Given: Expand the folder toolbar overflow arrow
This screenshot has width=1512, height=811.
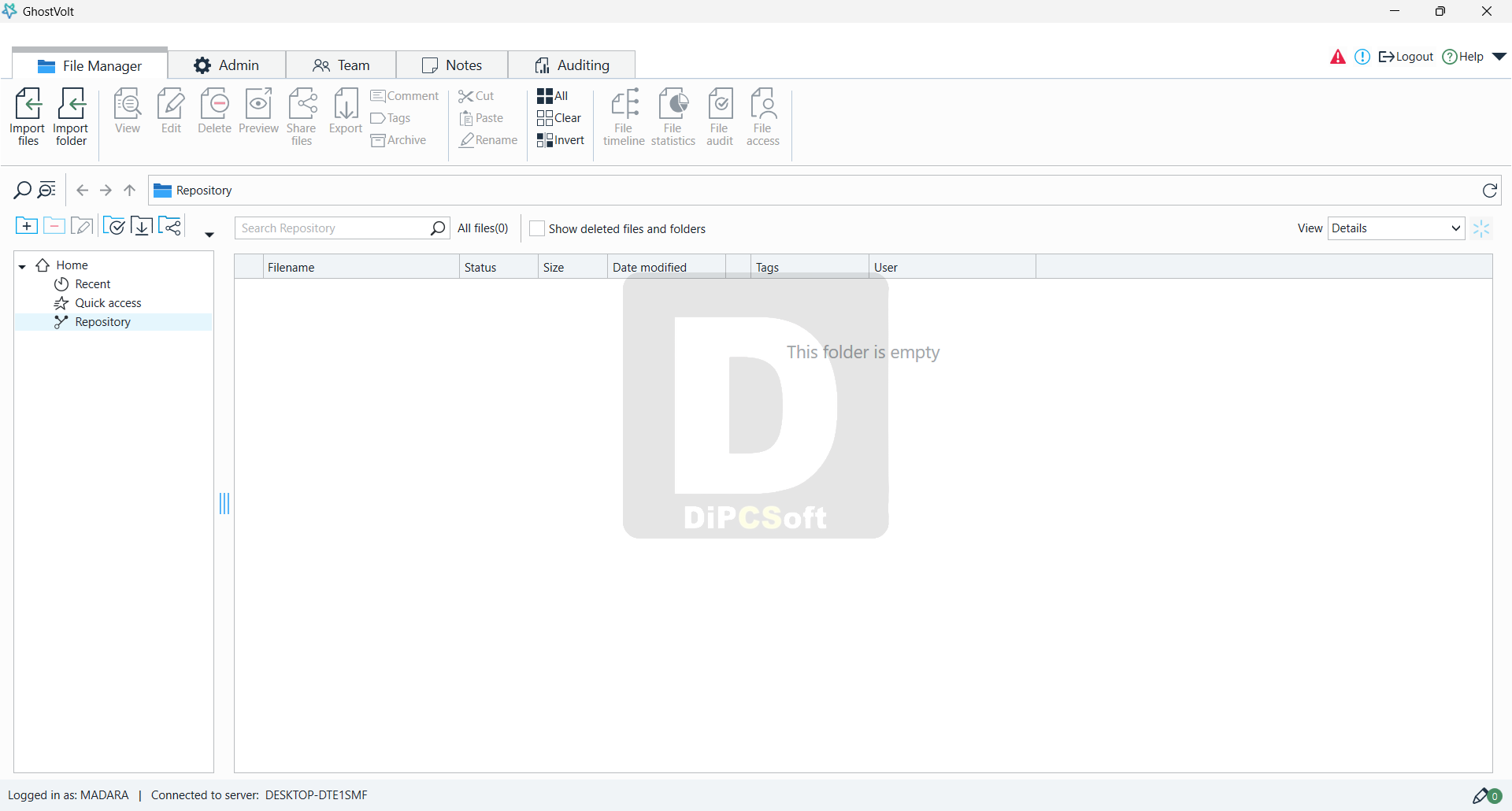Looking at the screenshot, I should coord(209,235).
